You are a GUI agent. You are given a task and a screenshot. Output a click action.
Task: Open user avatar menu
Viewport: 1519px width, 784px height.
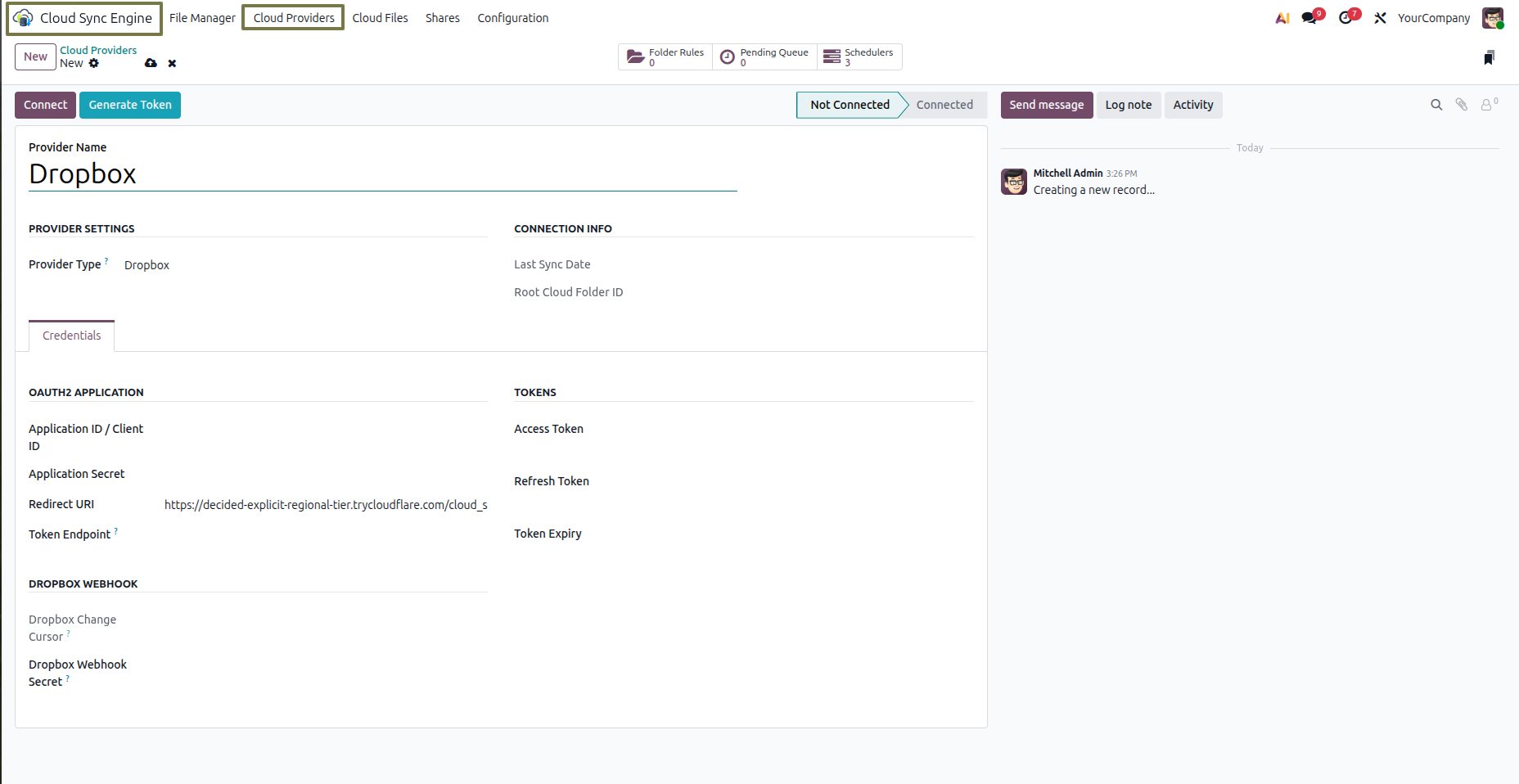click(x=1493, y=18)
